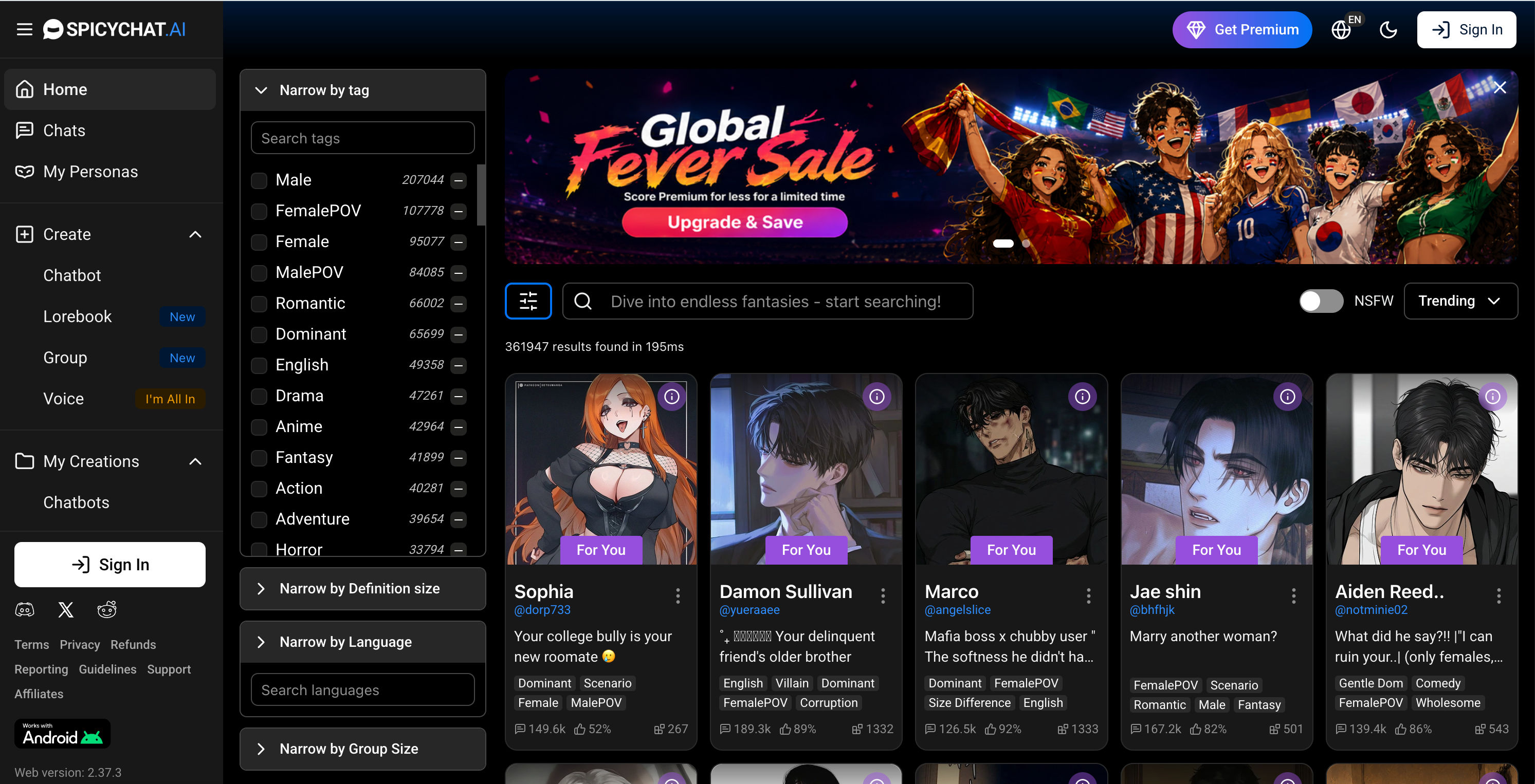Click the Search tags field
The image size is (1535, 784).
pos(362,138)
